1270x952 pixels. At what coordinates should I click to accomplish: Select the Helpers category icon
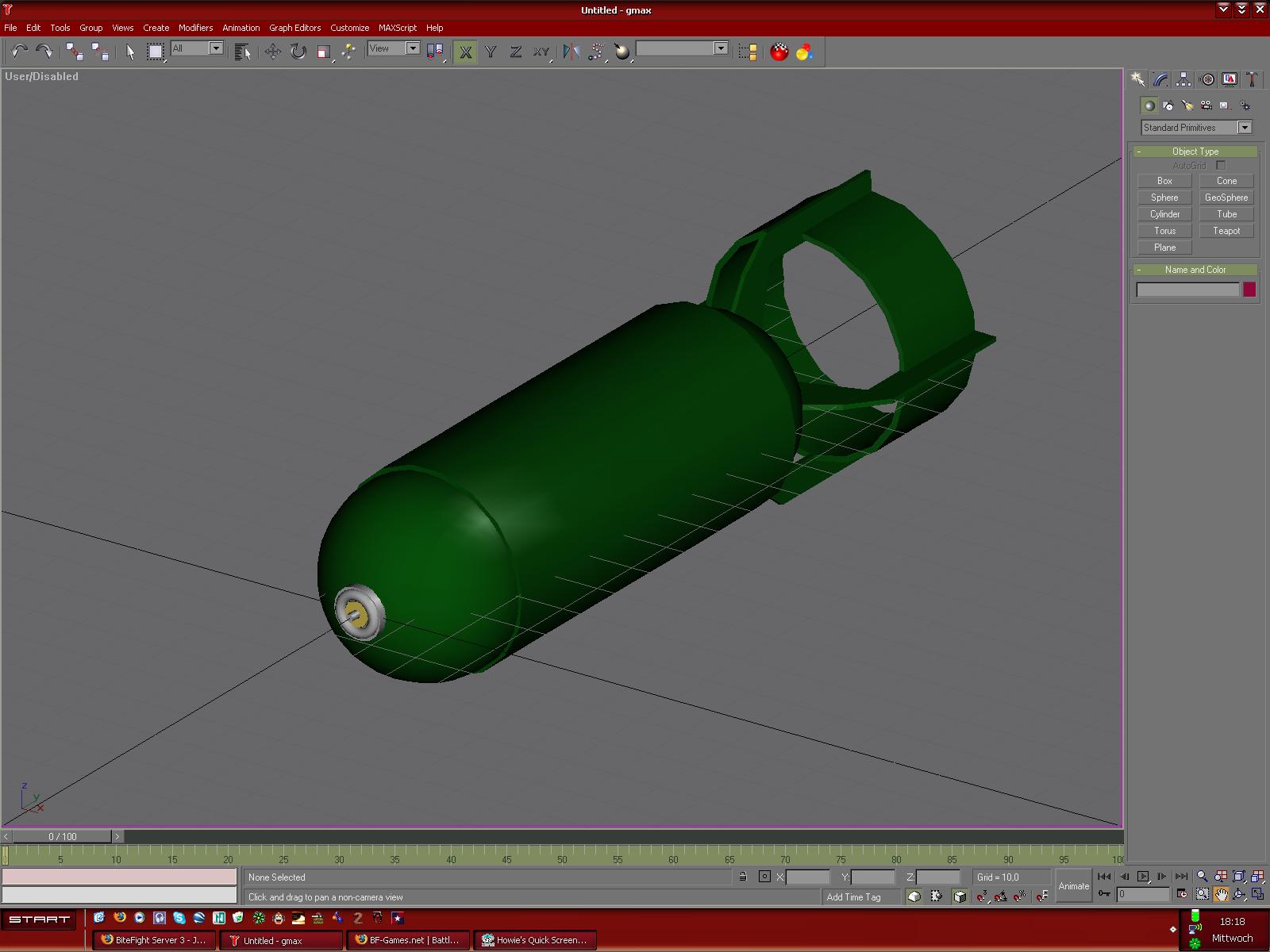click(x=1225, y=105)
